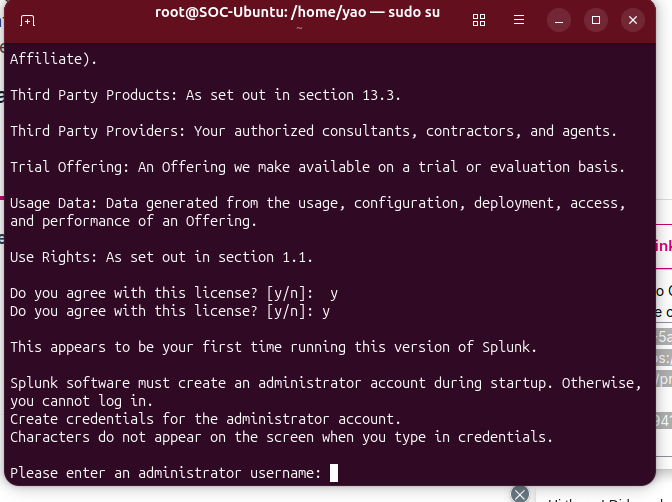The image size is (672, 502).
Task: Click the 'Trial Offering' definition line
Action: (318, 167)
